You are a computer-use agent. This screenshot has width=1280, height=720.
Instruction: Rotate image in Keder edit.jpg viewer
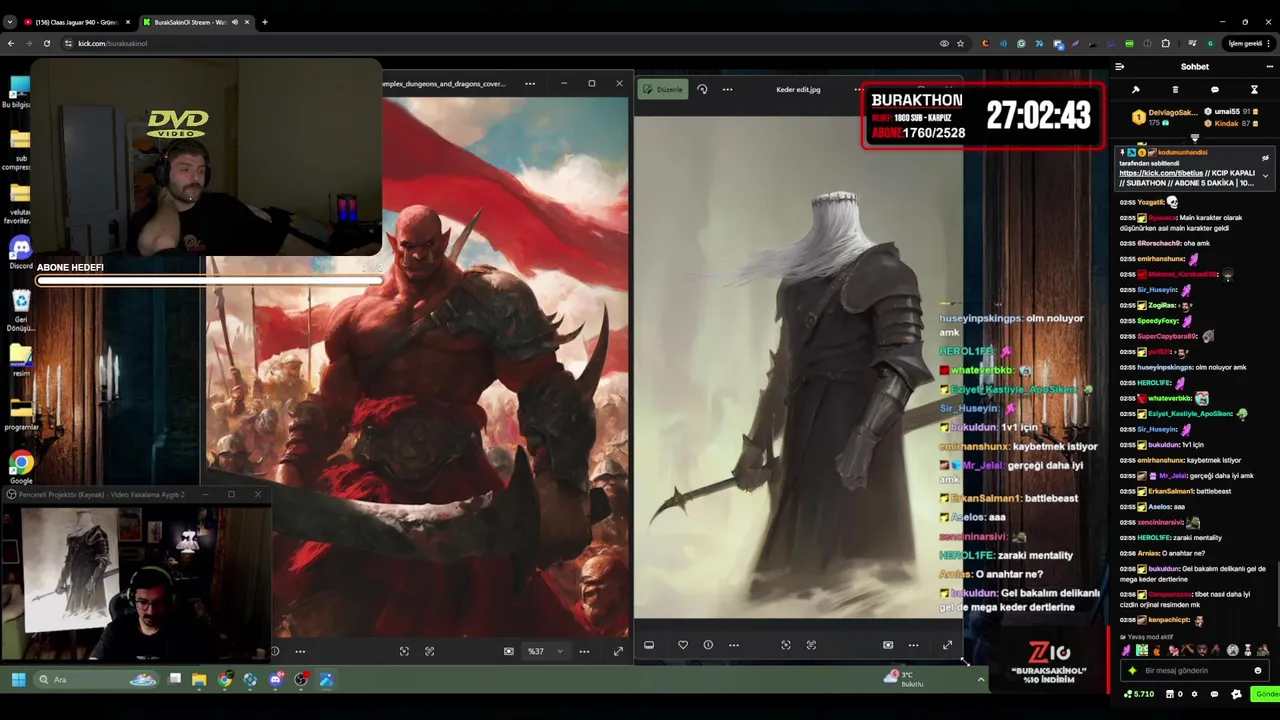(x=702, y=89)
